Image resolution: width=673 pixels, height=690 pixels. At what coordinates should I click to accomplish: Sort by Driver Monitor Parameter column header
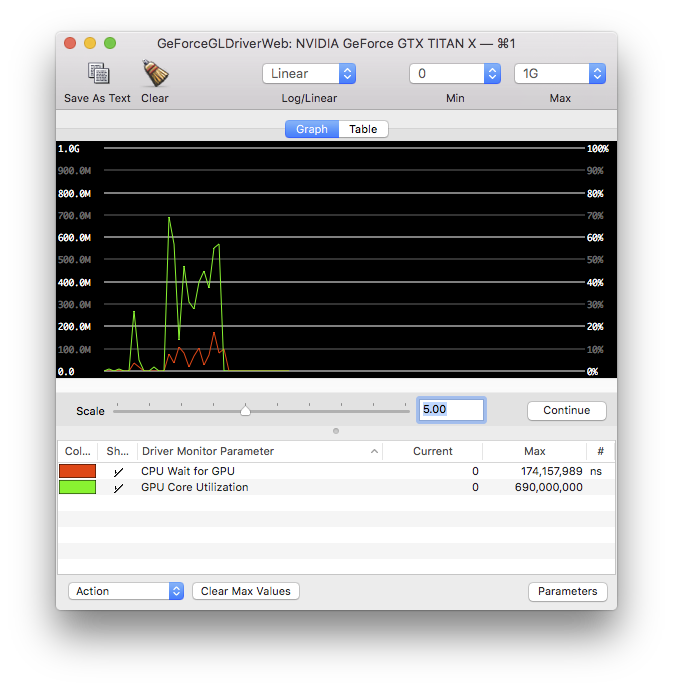[x=260, y=451]
